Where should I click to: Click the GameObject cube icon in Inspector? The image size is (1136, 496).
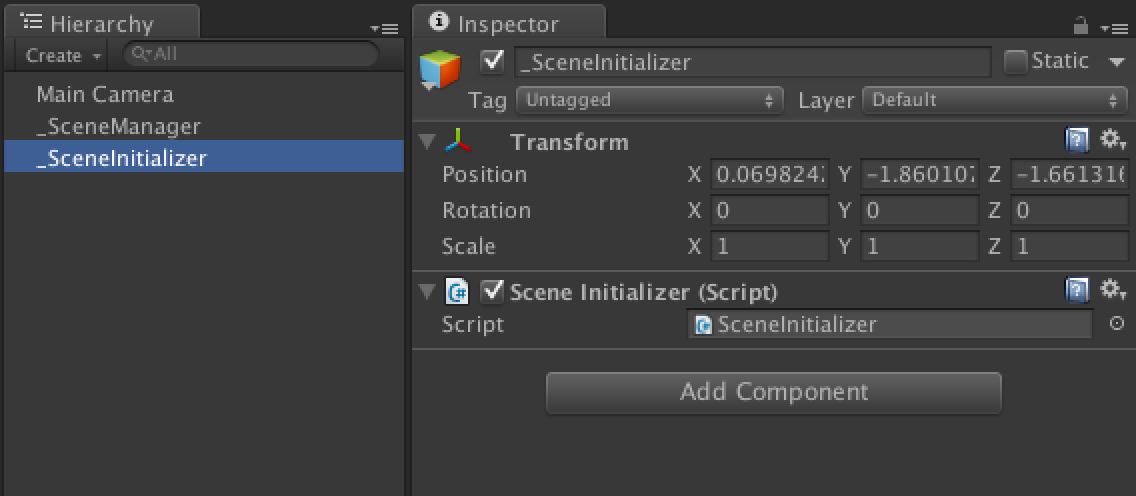coord(440,68)
